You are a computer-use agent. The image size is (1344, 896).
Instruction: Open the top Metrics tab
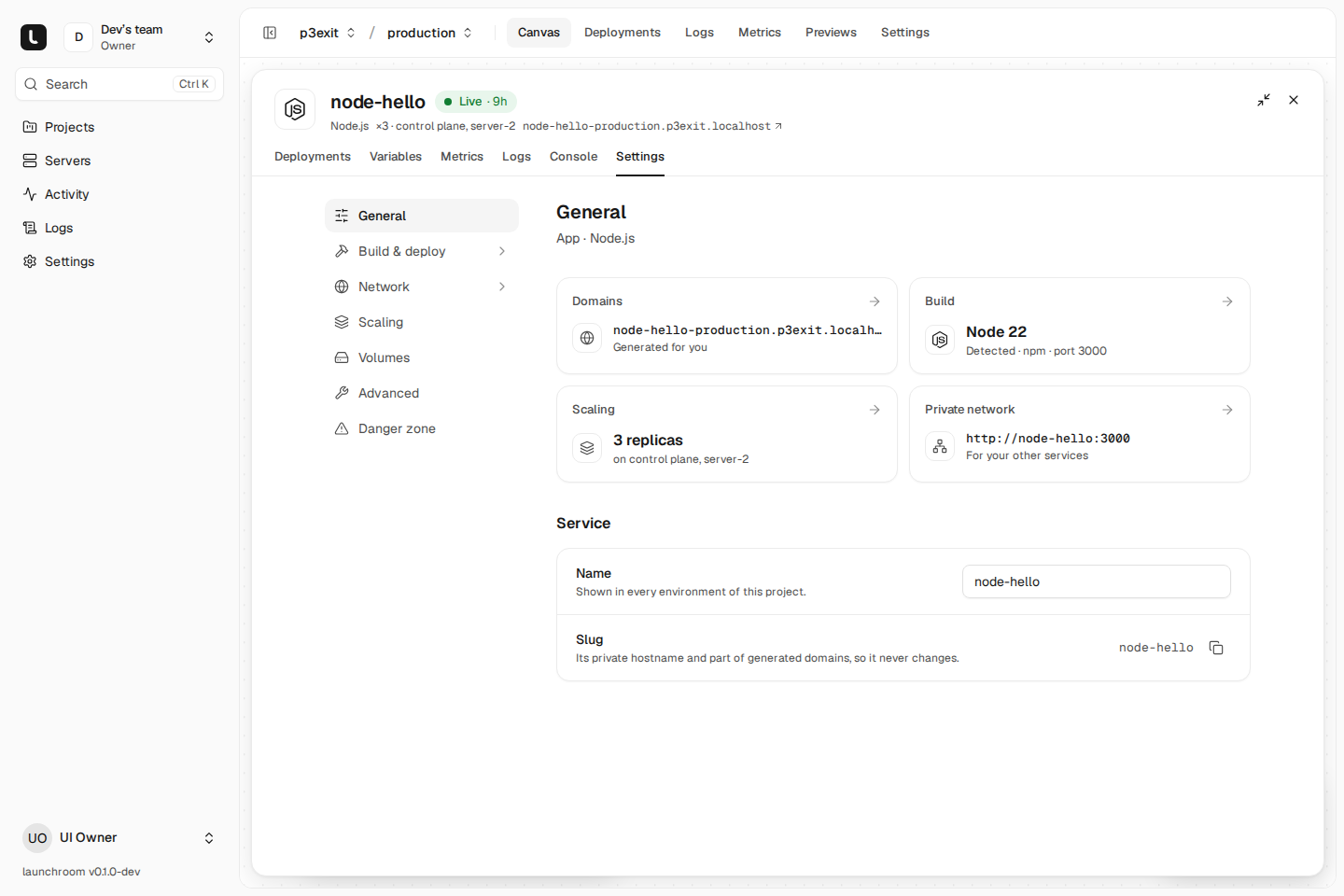point(760,33)
